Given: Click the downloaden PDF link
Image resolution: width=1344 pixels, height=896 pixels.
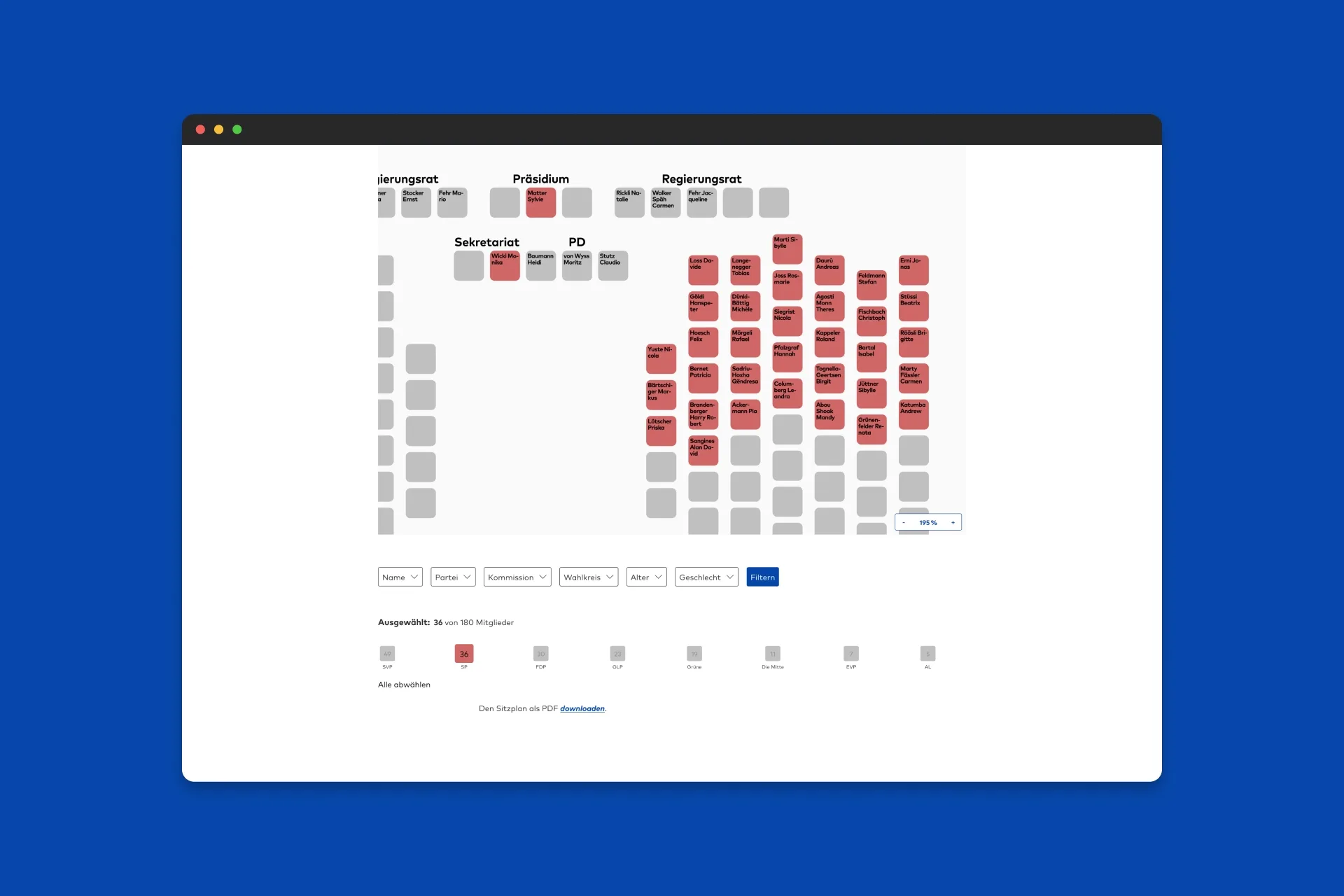Looking at the screenshot, I should (x=582, y=708).
